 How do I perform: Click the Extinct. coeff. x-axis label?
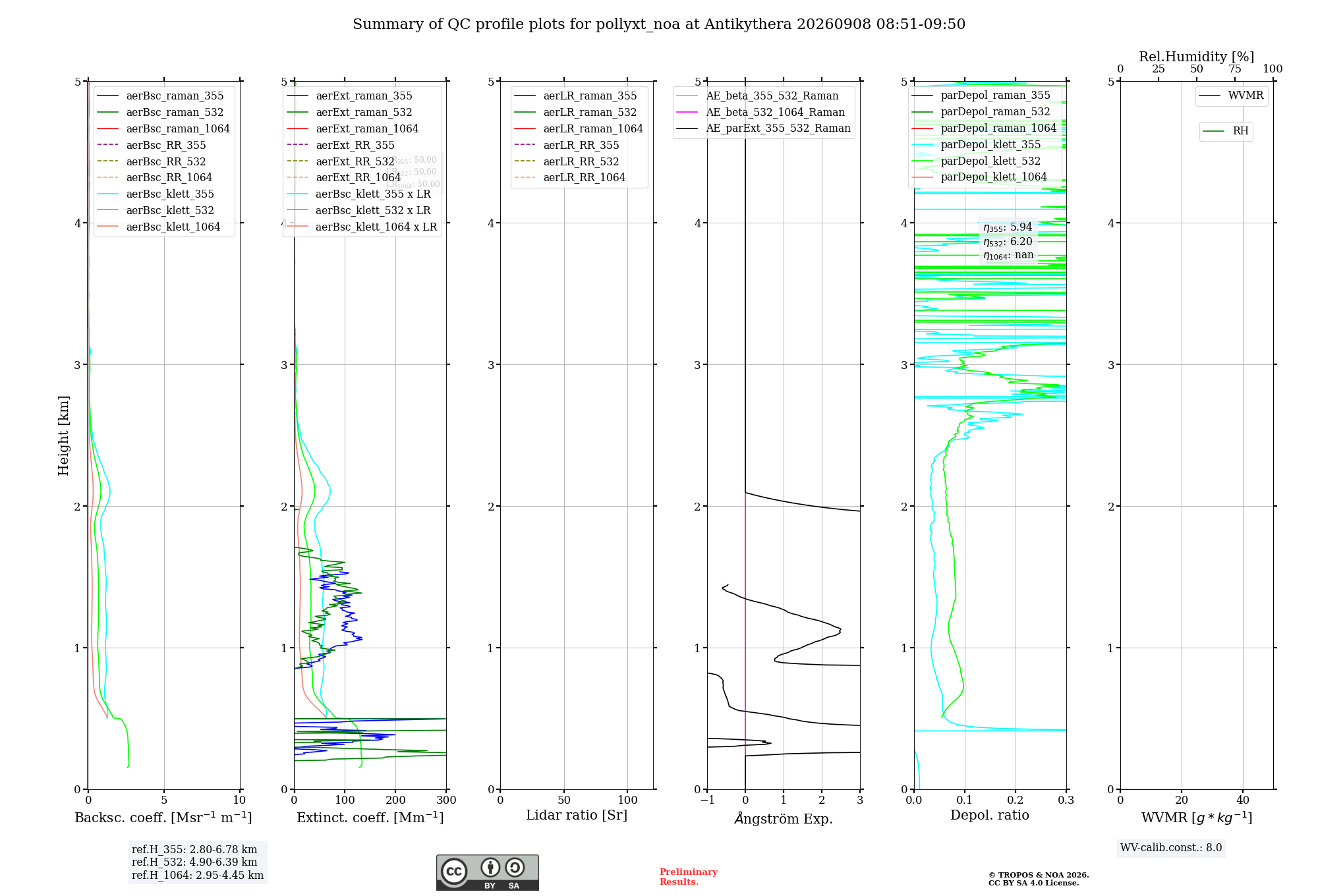click(370, 818)
